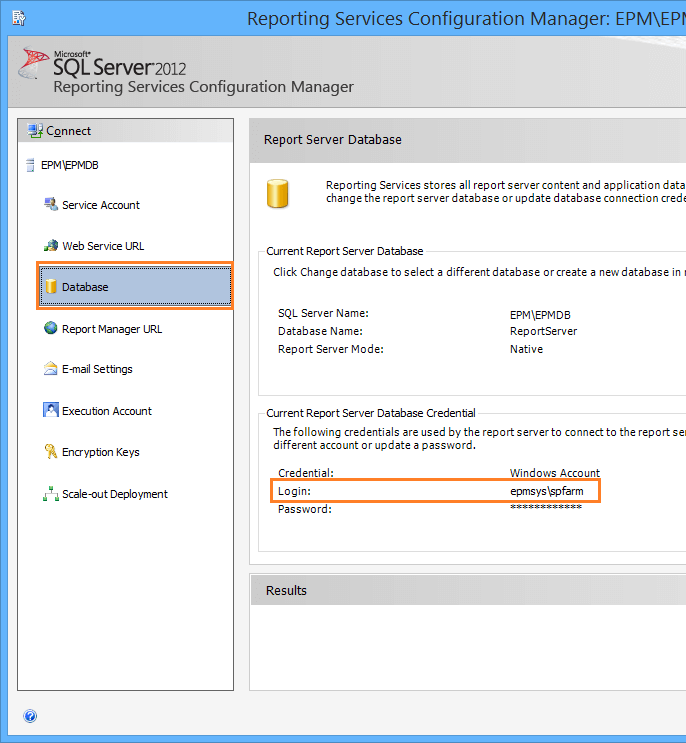
Task: Open the Encryption Keys page
Action: point(100,452)
